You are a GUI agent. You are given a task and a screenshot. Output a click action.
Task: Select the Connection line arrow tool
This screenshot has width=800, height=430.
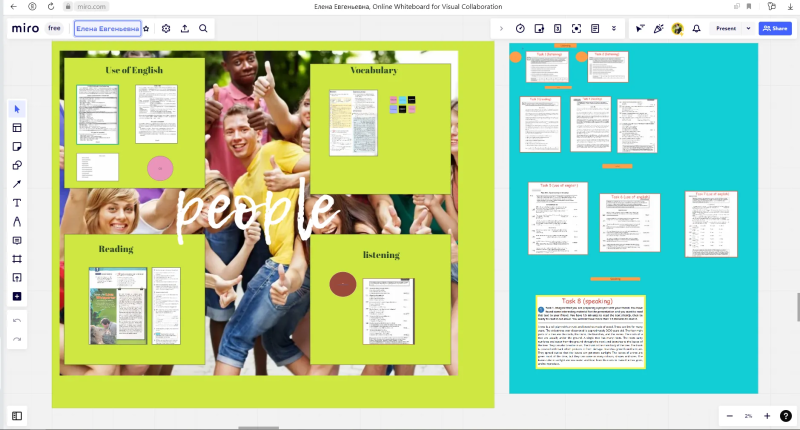(17, 184)
